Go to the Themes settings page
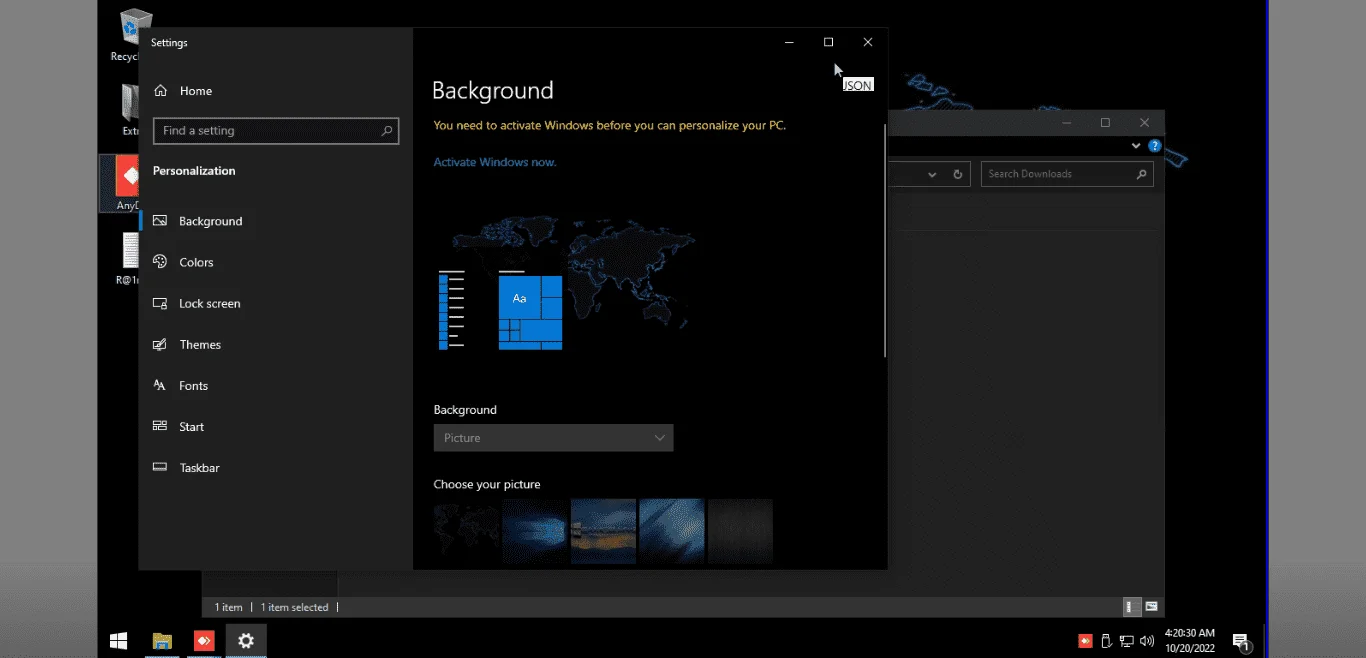The width and height of the screenshot is (1366, 658). (x=200, y=344)
